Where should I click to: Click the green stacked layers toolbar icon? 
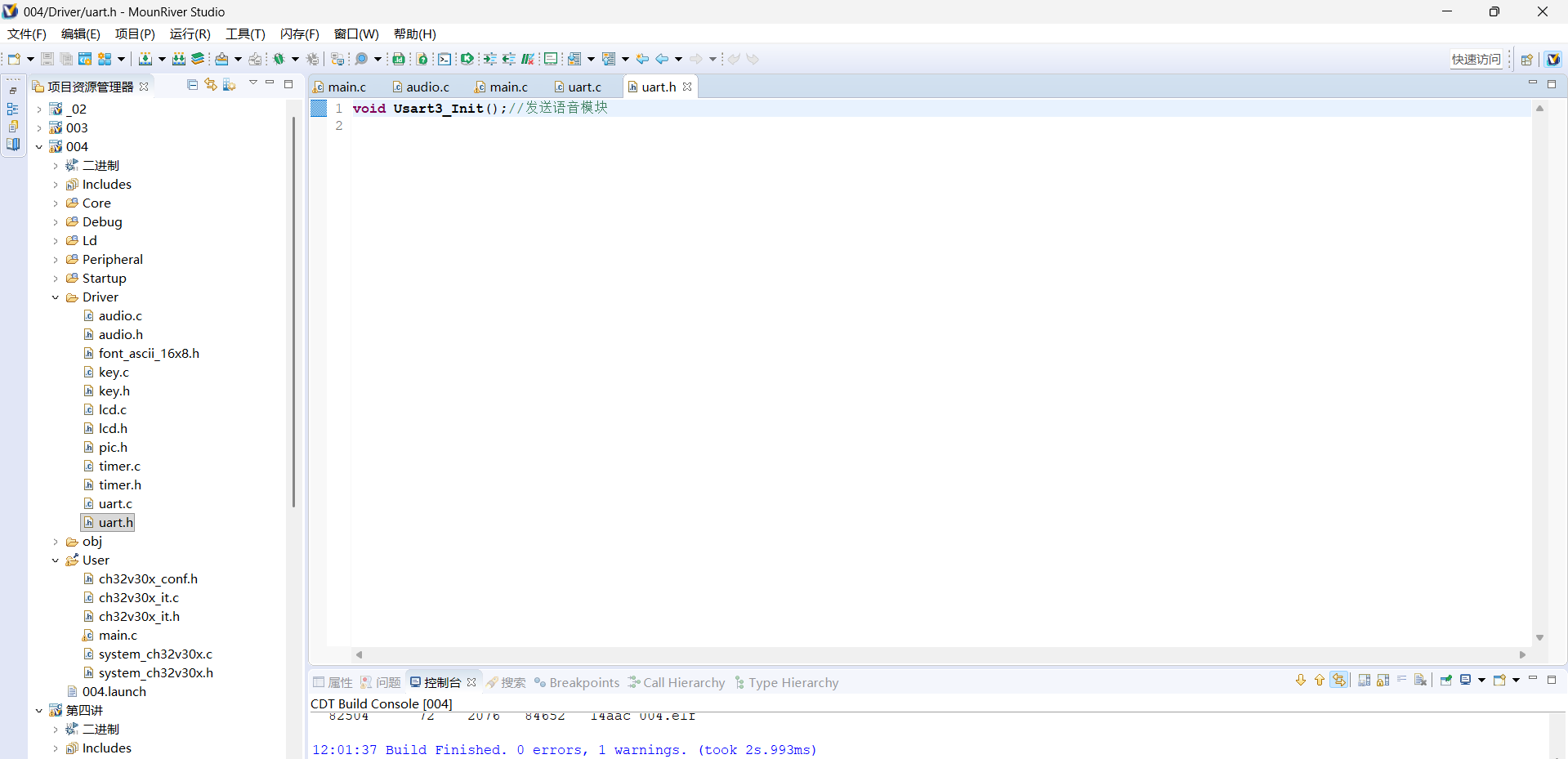pos(198,59)
